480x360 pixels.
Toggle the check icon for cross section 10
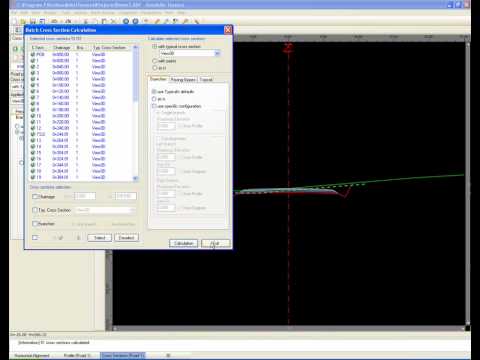point(33,116)
